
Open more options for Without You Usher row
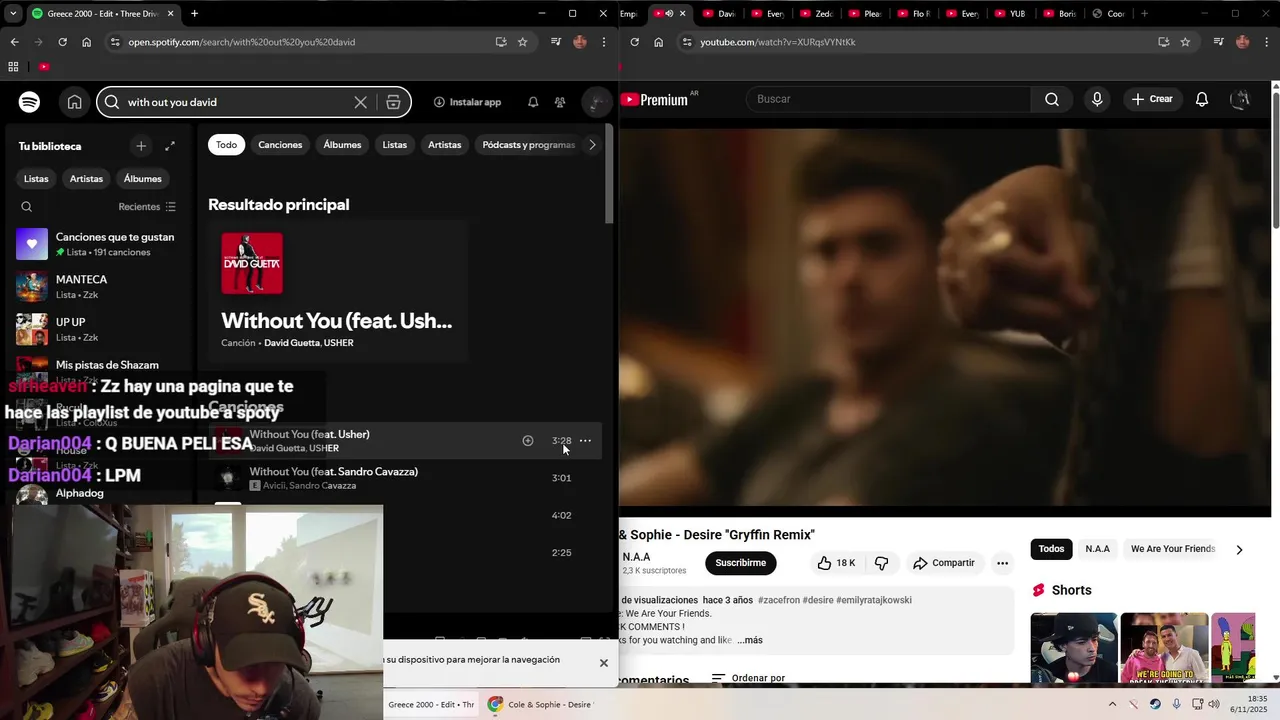pos(585,441)
